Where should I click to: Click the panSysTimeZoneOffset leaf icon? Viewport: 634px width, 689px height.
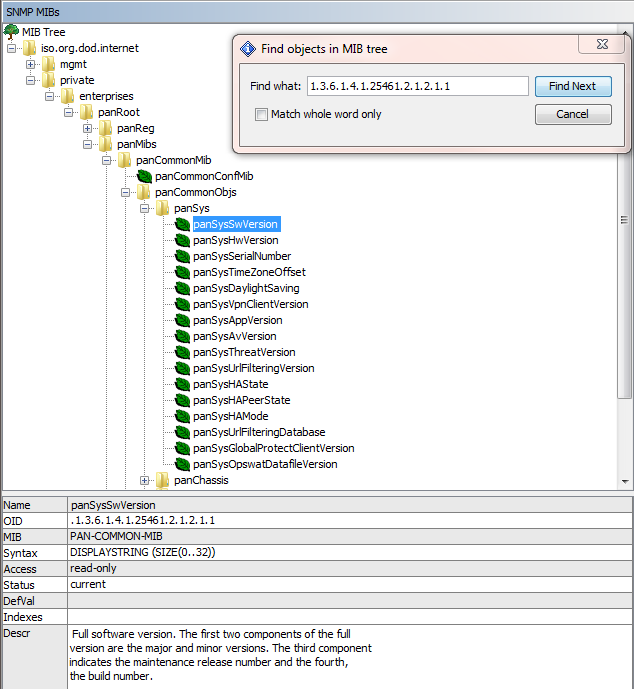[182, 272]
